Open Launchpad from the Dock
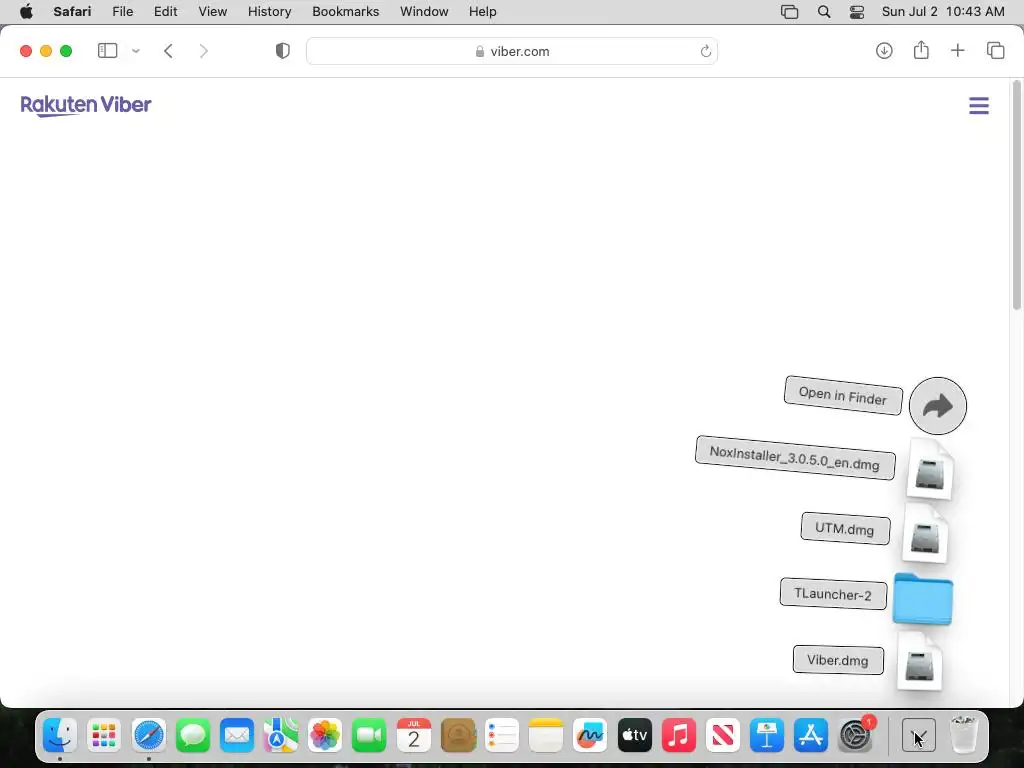 click(104, 735)
